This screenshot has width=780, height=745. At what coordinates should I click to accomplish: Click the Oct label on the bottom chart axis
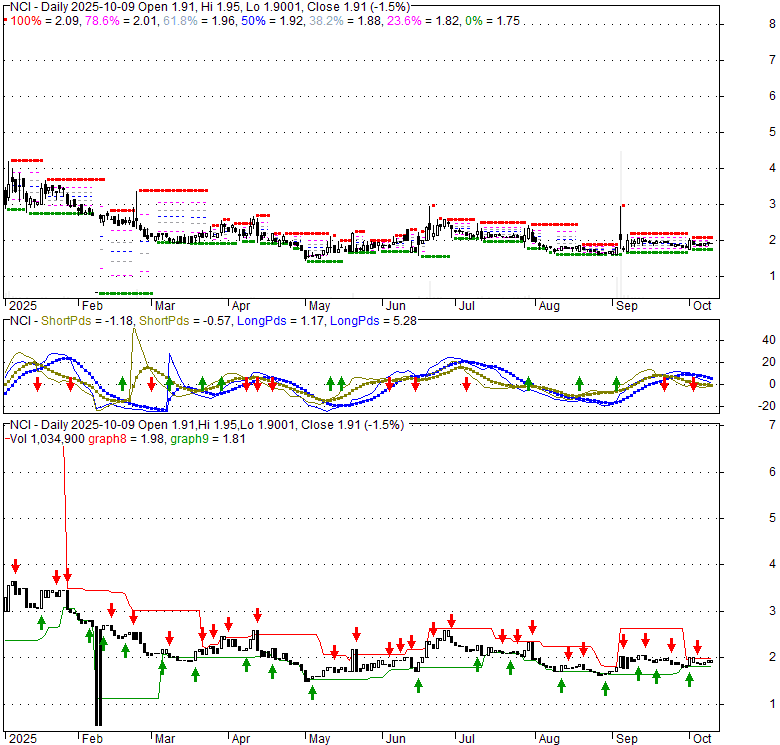coord(702,737)
